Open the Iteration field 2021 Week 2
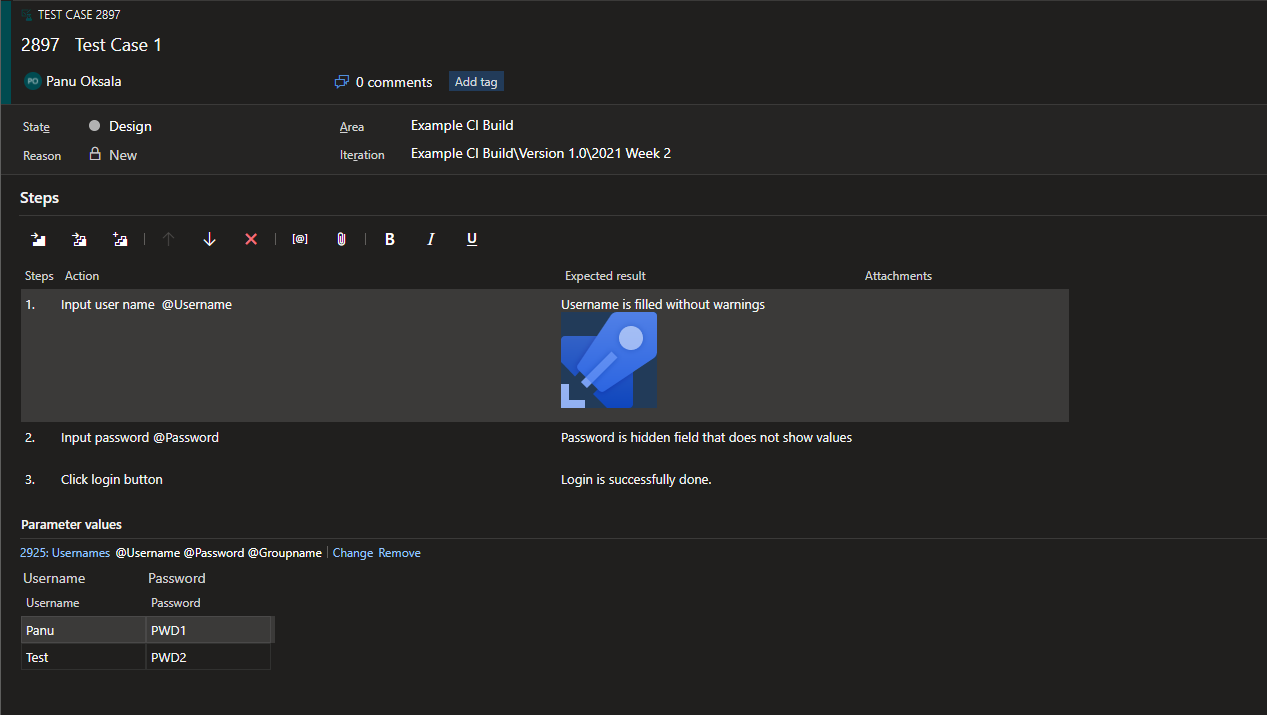1267x715 pixels. pos(540,154)
